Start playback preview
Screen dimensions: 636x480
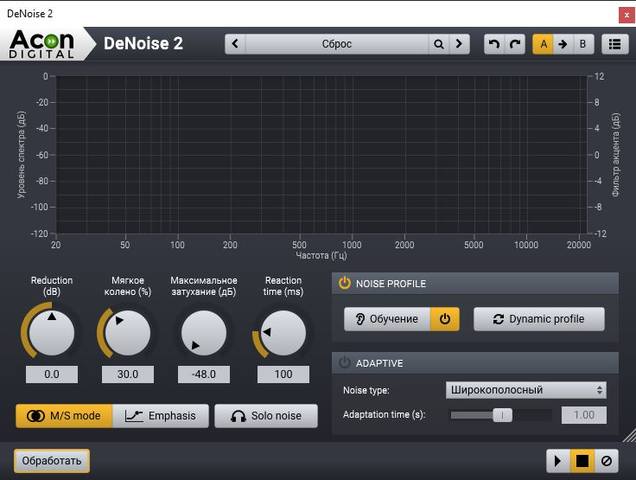coord(558,461)
